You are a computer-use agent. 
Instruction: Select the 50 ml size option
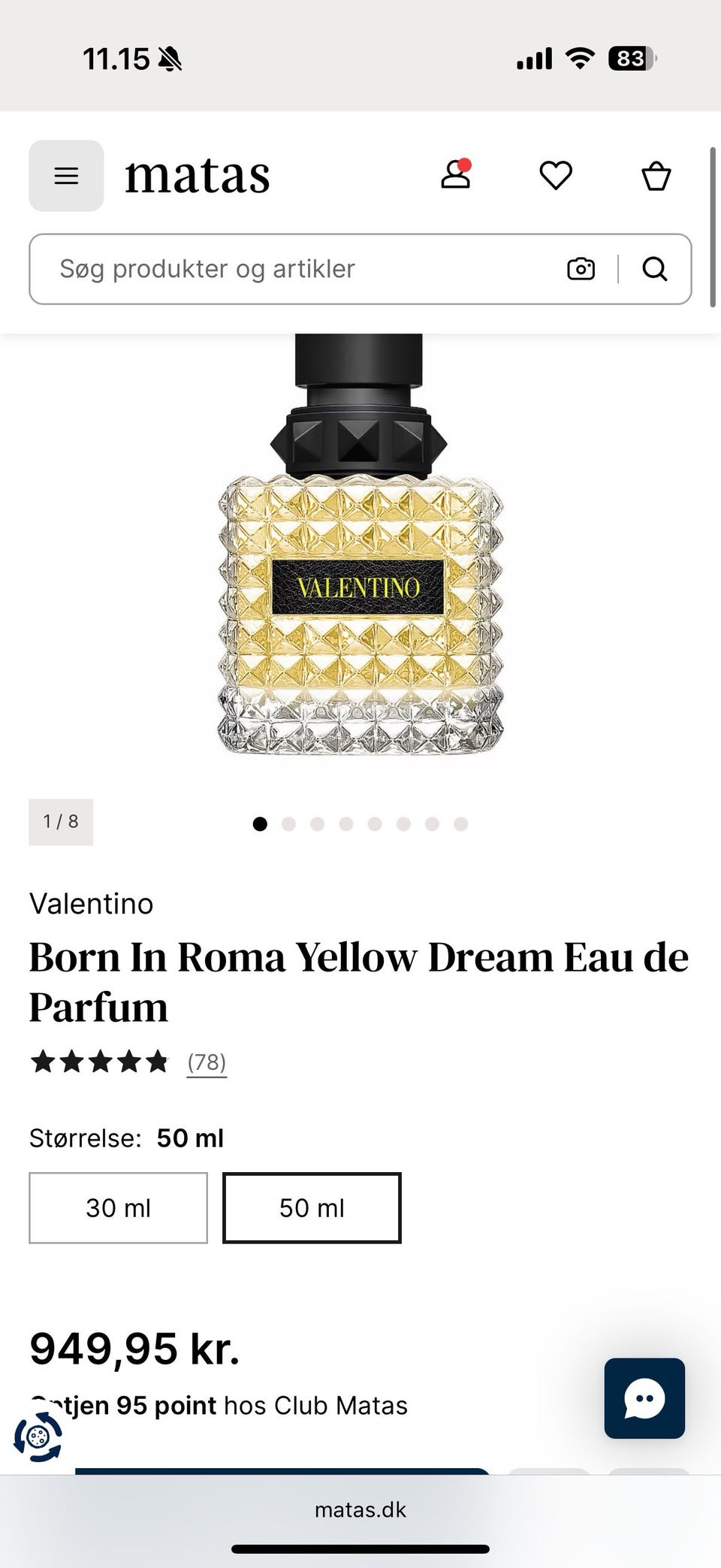[x=312, y=1208]
